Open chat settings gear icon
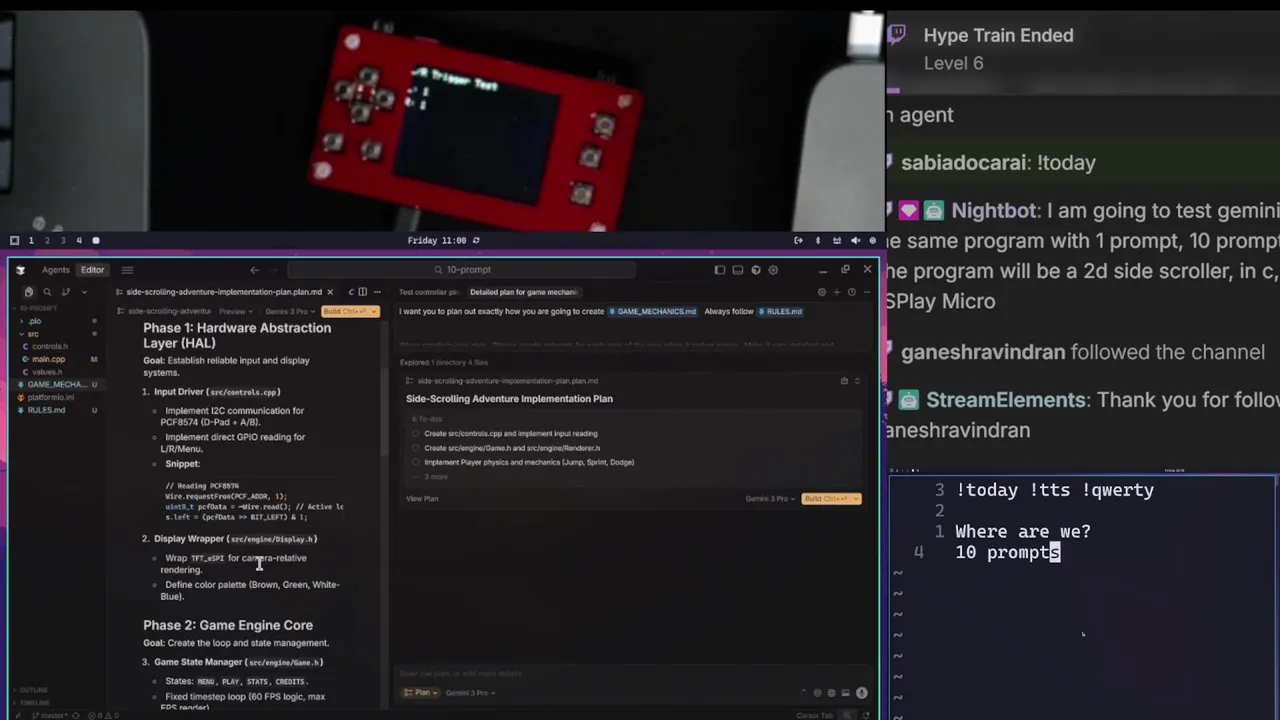 click(x=822, y=292)
